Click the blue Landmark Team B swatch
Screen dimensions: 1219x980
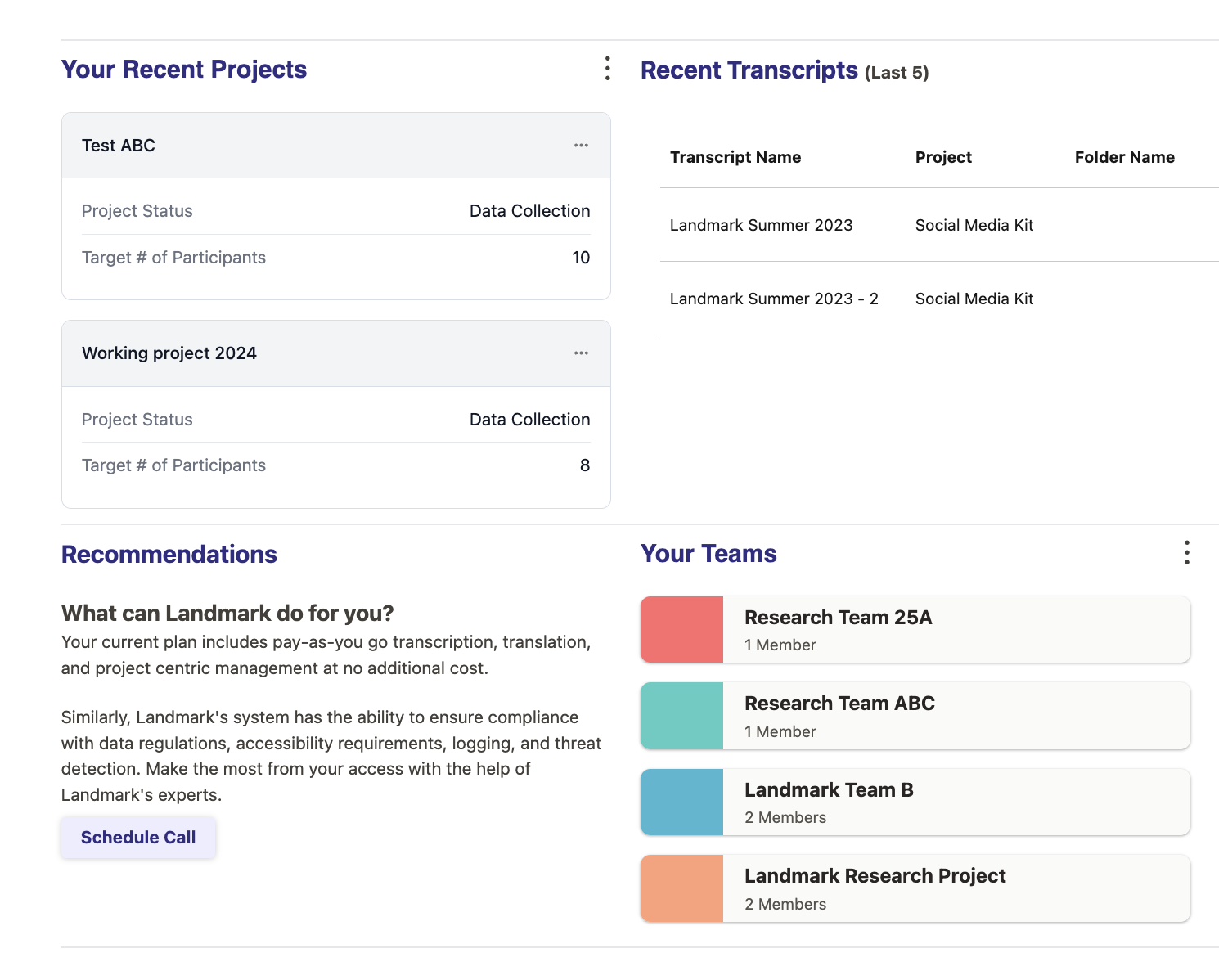coord(682,802)
